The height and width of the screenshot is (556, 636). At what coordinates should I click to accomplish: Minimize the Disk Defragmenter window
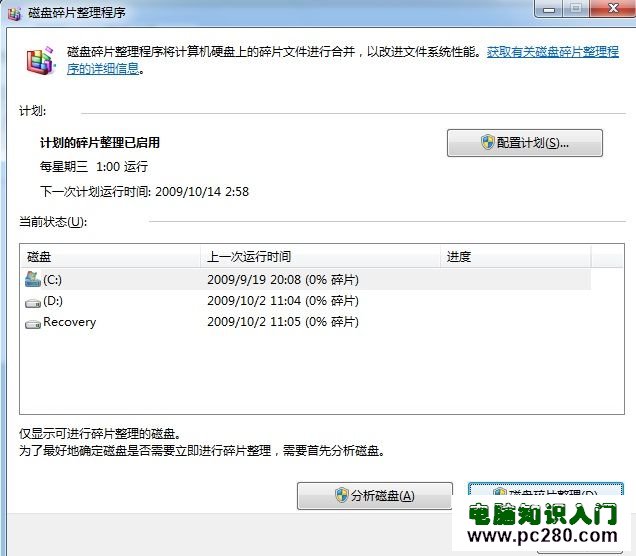click(x=548, y=8)
